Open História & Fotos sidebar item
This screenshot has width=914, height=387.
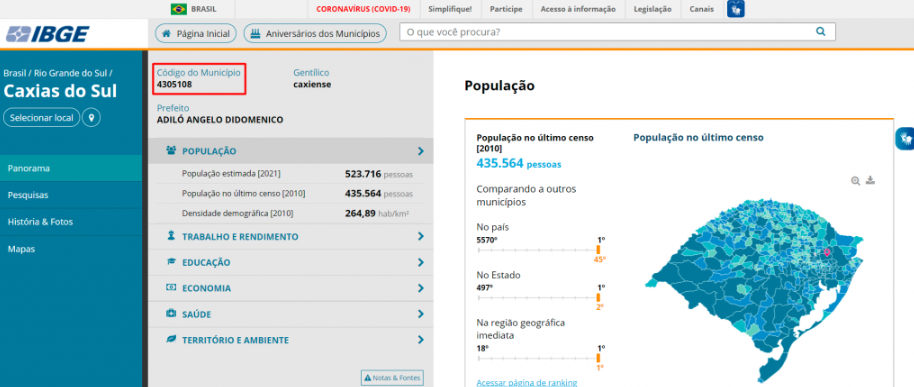click(71, 222)
